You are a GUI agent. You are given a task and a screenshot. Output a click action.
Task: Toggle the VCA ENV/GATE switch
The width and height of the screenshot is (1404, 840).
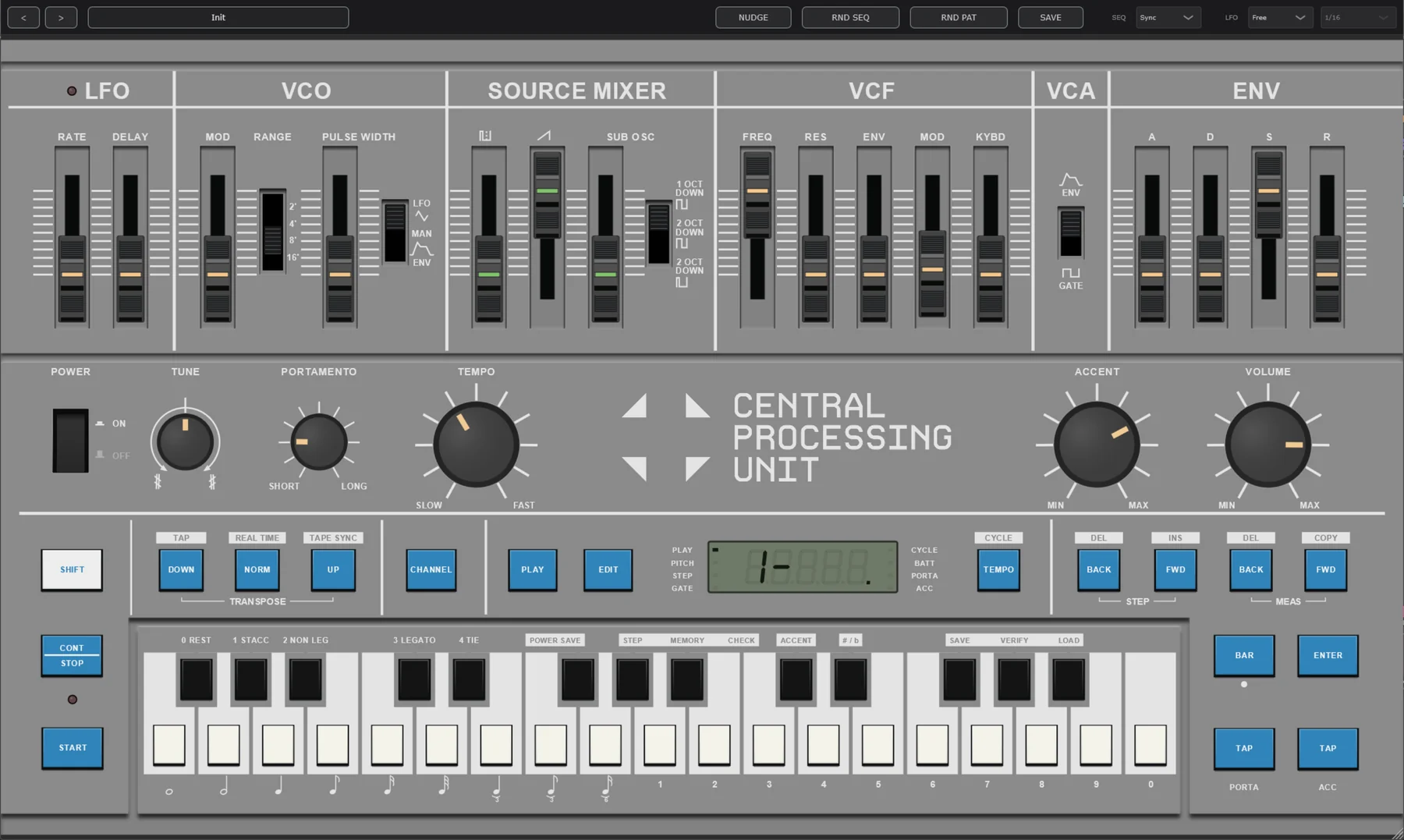(x=1071, y=232)
